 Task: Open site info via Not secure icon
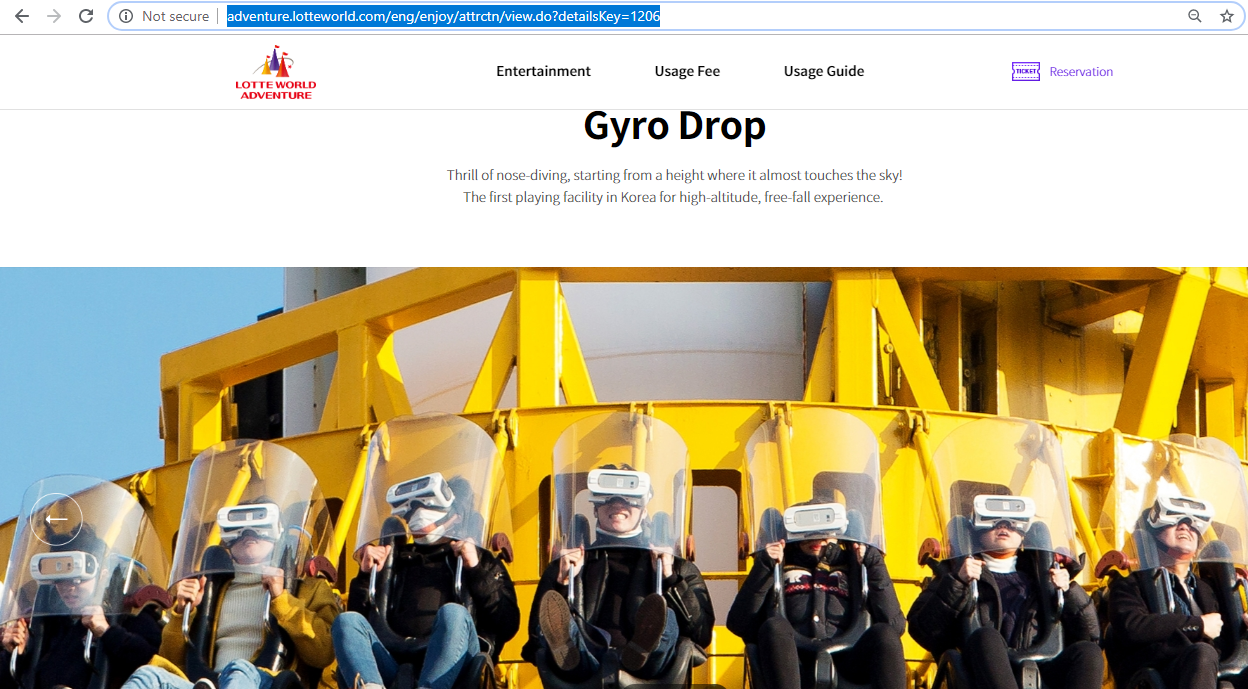(126, 16)
